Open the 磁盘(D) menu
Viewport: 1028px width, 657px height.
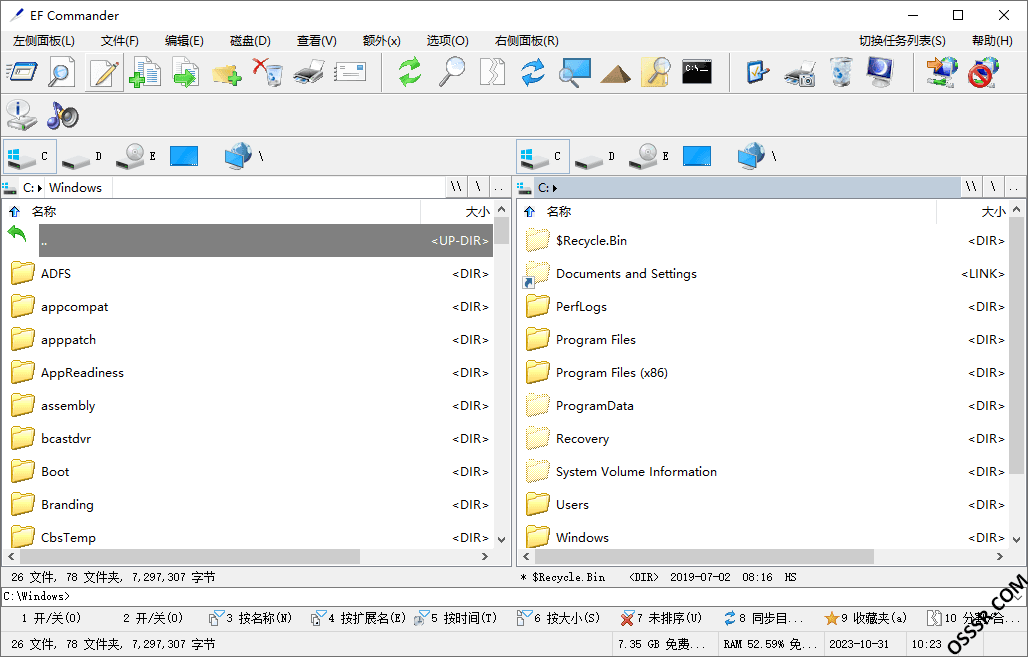click(x=250, y=41)
